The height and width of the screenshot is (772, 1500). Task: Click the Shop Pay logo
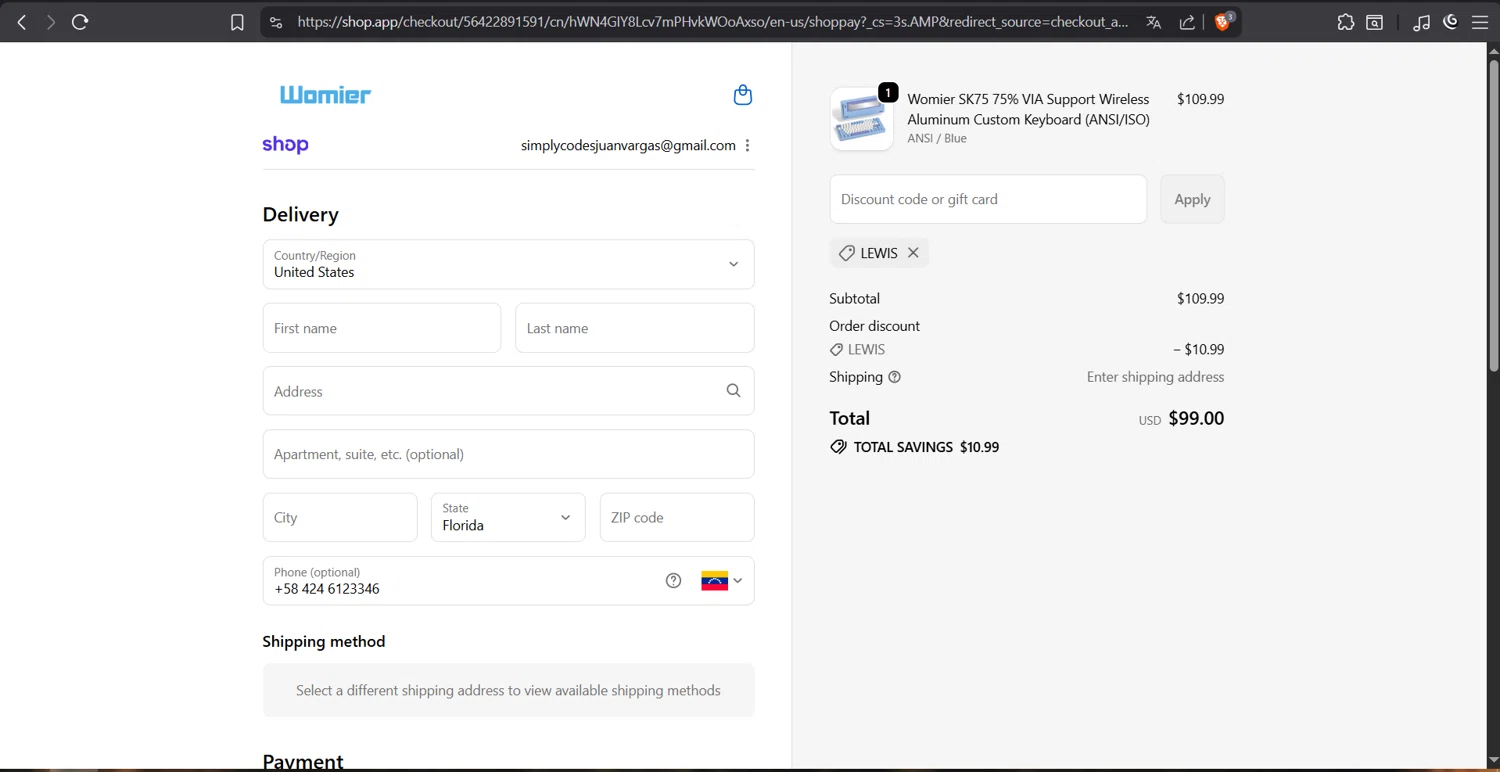point(285,145)
